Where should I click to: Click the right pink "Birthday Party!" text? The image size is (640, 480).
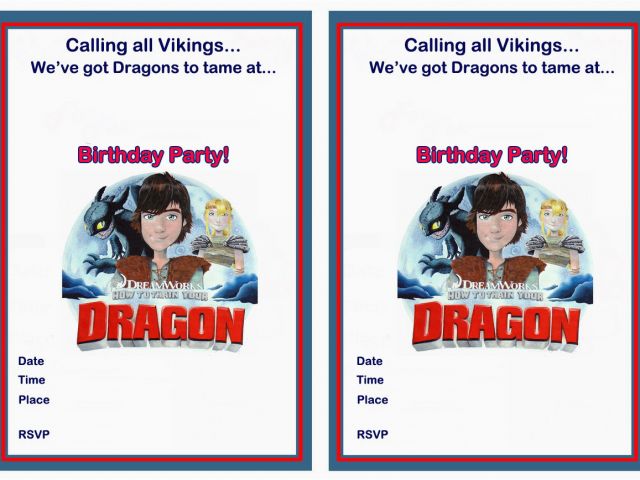[x=492, y=156]
